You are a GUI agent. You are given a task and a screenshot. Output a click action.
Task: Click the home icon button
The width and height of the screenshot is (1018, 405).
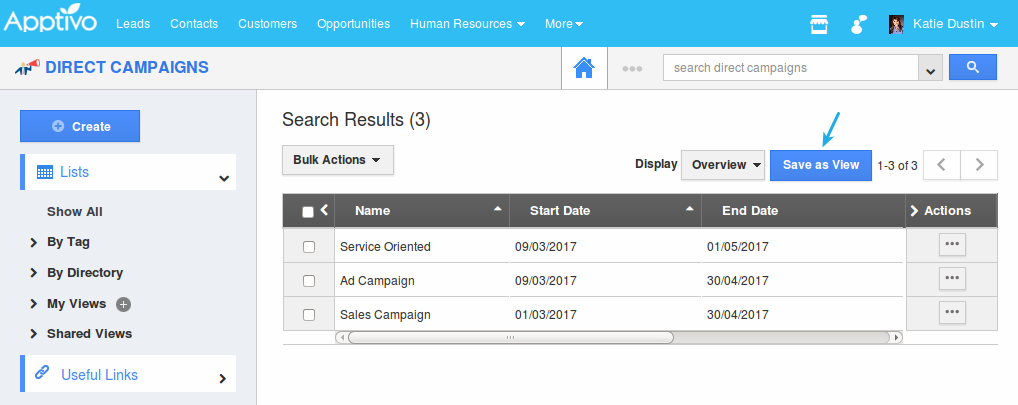[584, 68]
